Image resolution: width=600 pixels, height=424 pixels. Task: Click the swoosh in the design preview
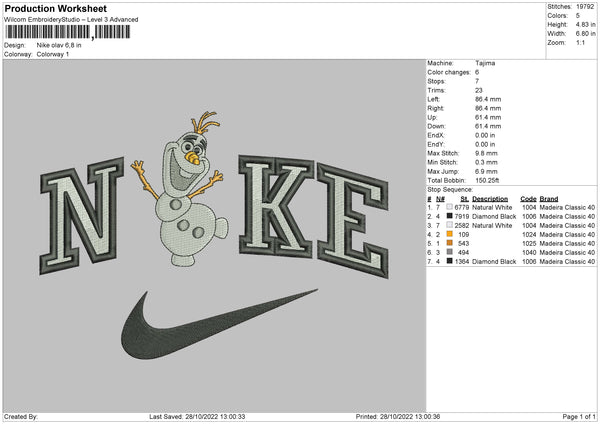point(219,325)
